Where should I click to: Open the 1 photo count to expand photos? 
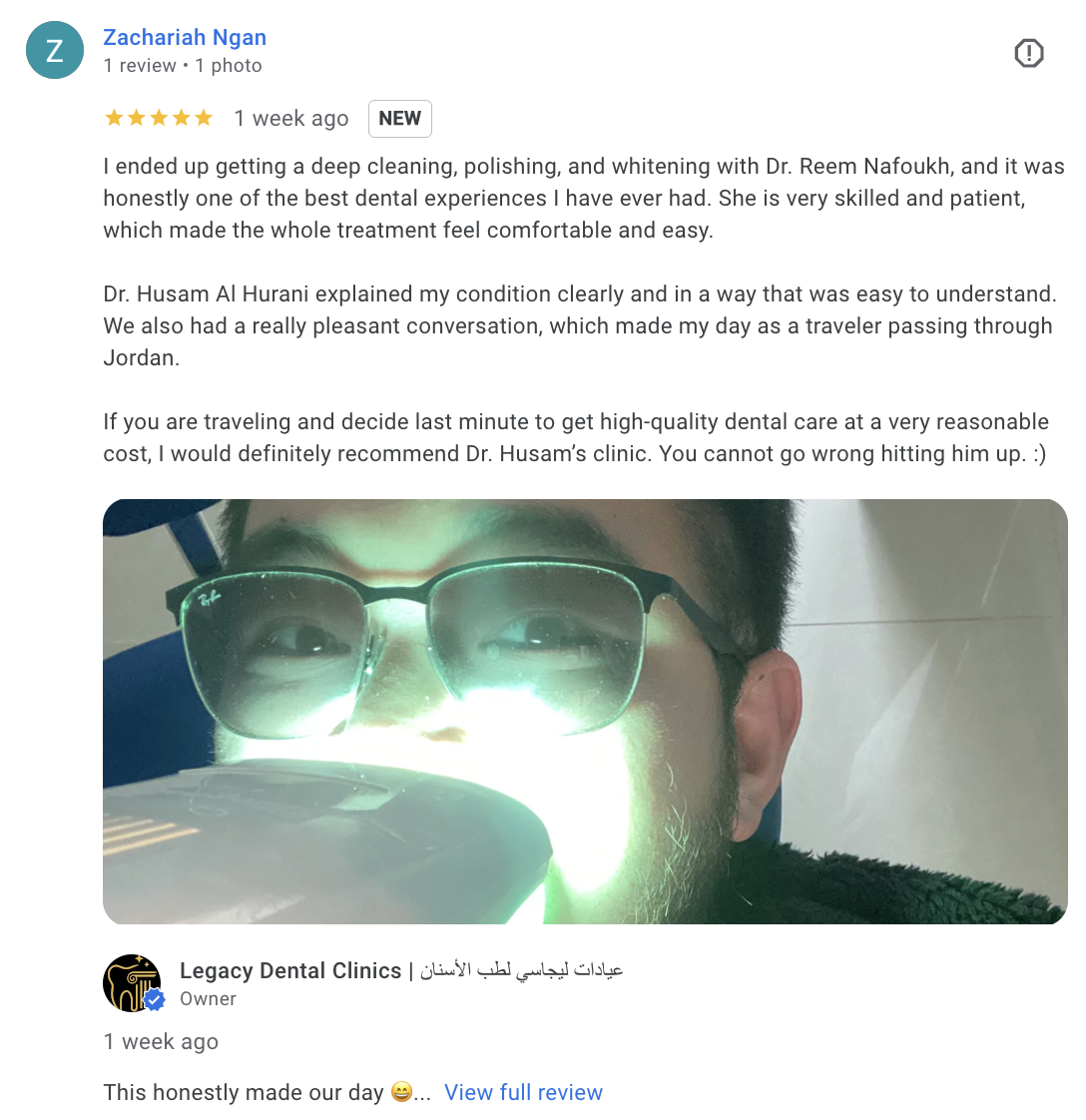231,66
